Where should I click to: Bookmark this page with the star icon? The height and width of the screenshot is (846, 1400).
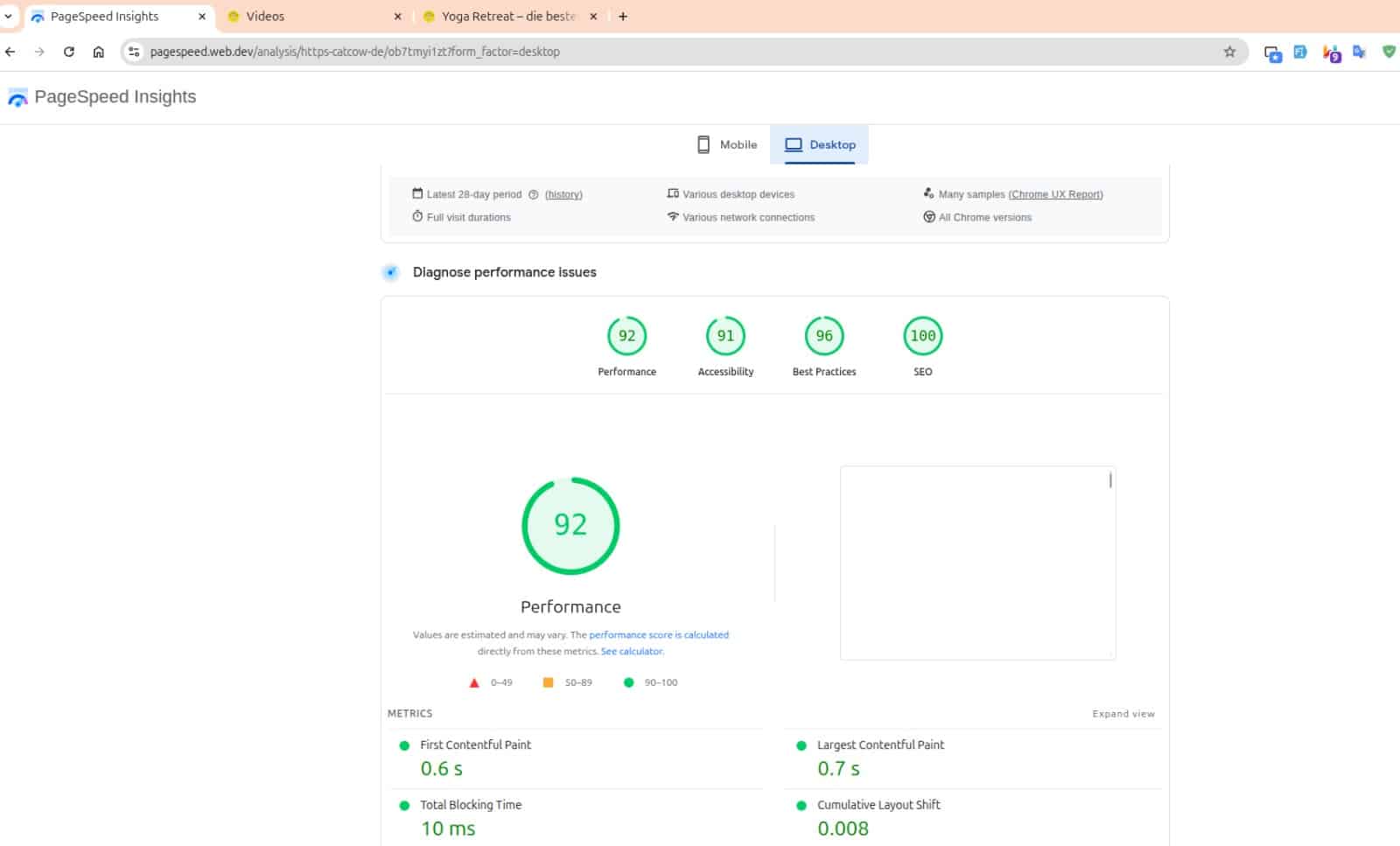pyautogui.click(x=1229, y=52)
